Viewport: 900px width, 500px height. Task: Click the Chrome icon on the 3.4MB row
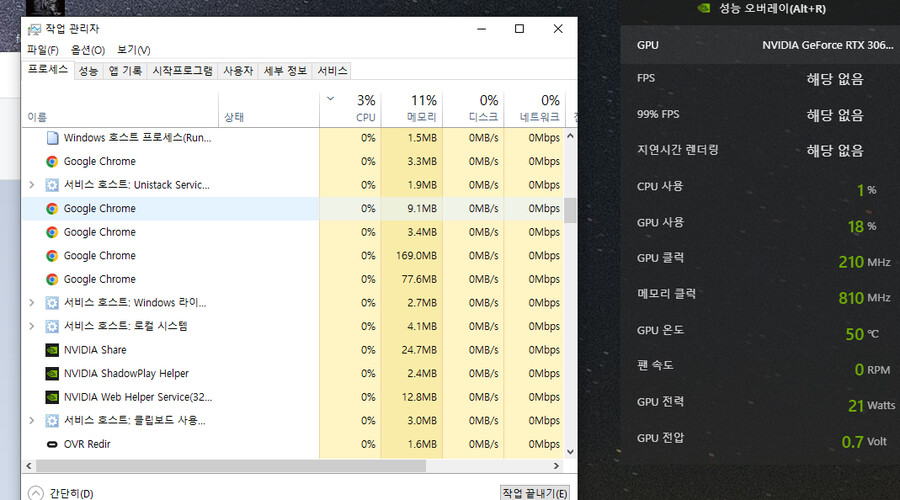[52, 232]
